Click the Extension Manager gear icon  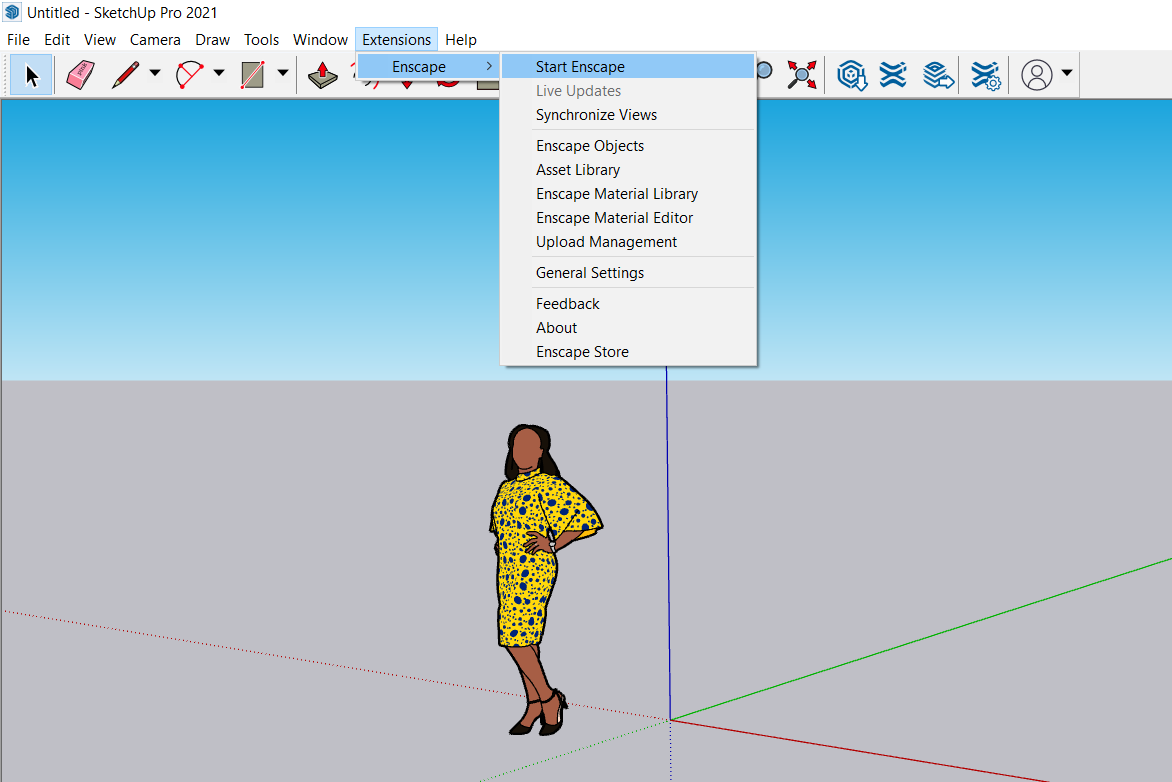click(x=986, y=75)
